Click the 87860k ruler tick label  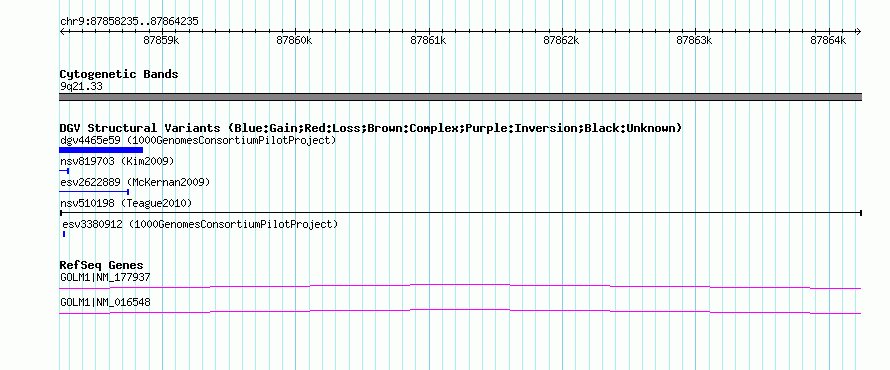294,40
